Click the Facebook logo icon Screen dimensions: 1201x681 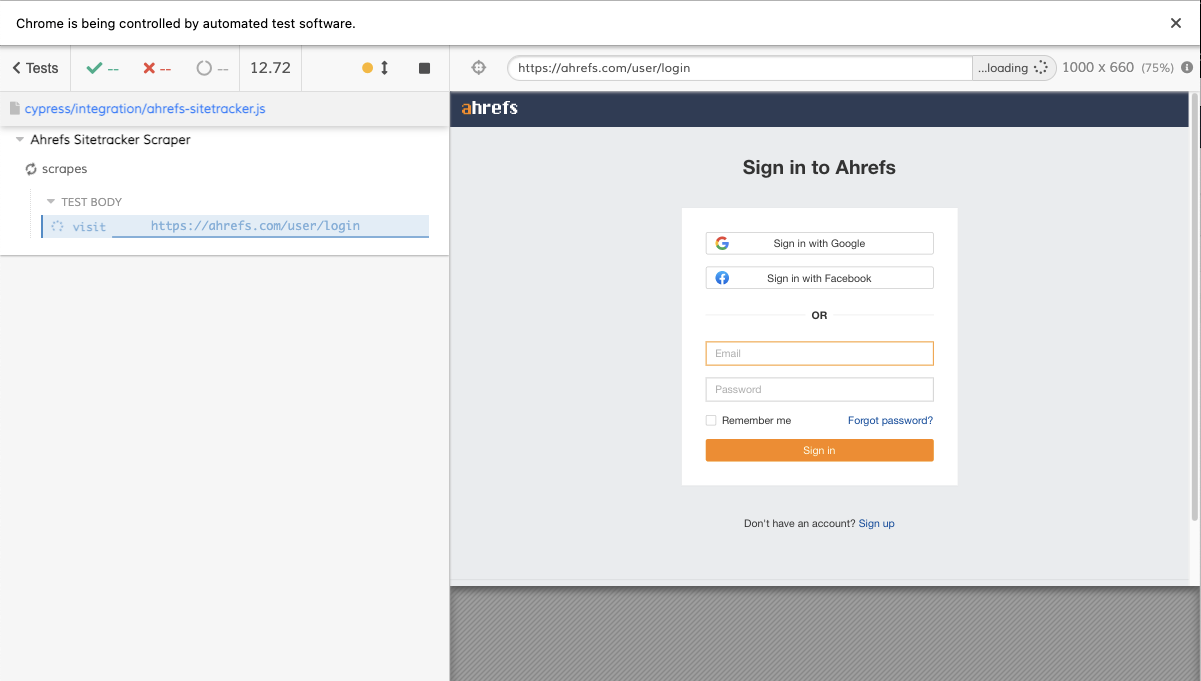722,278
